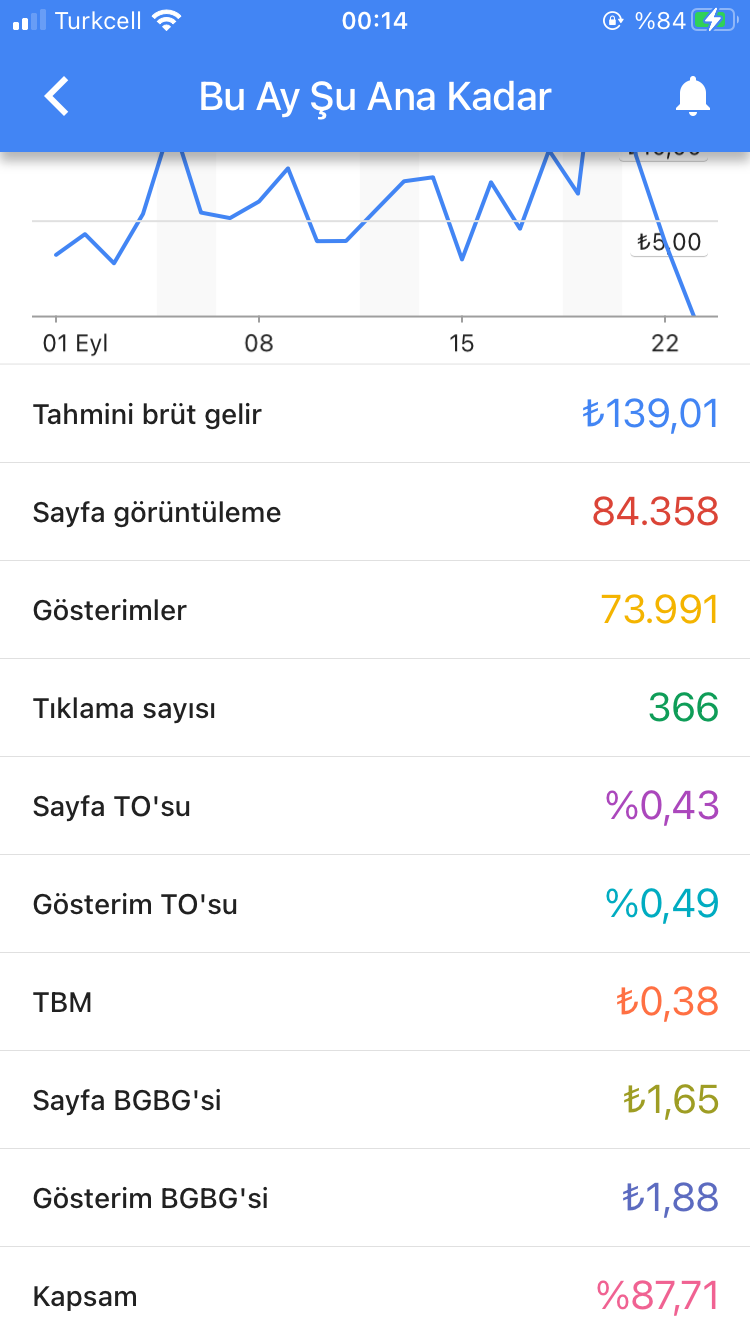Select the Kapsam %87,71 row
The image size is (750, 1334).
pos(375,1290)
